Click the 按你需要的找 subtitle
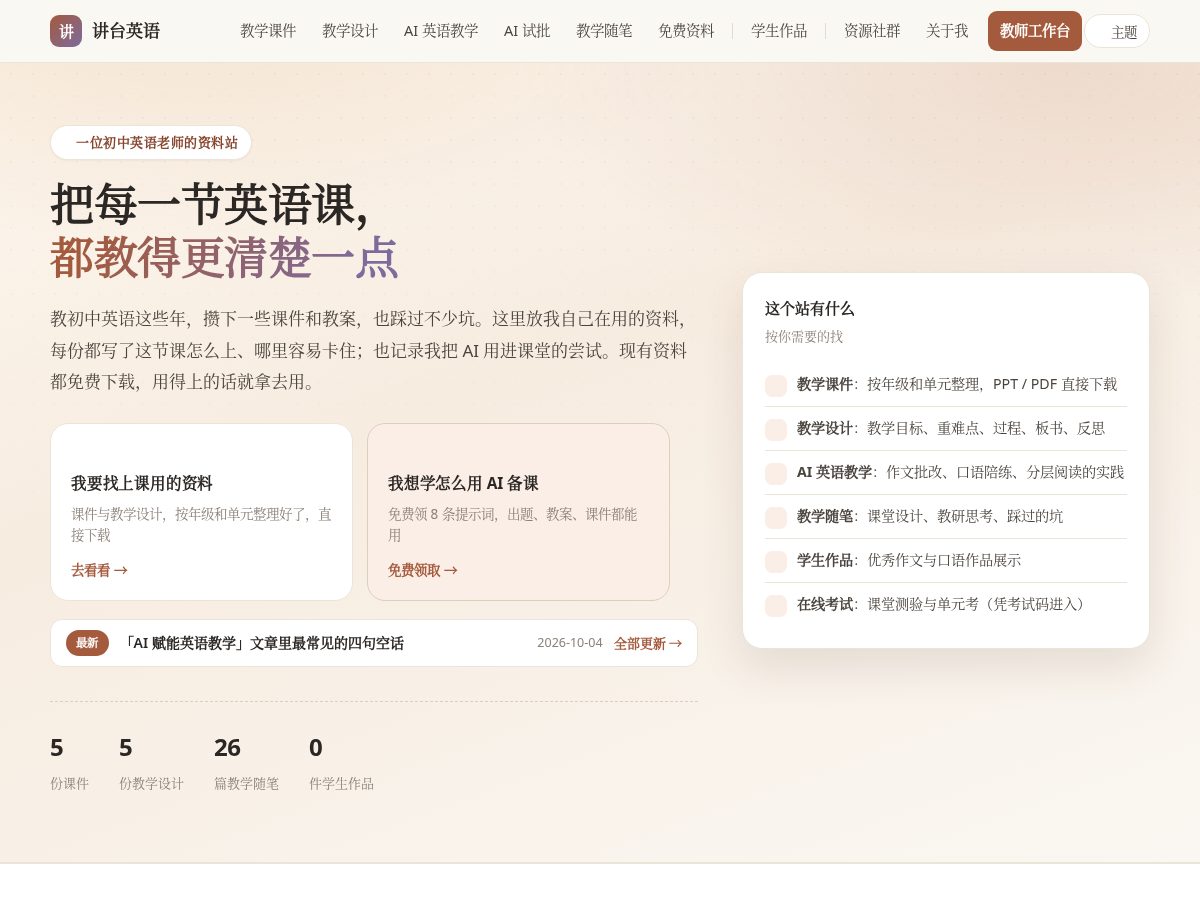The image size is (1200, 900). click(x=804, y=336)
